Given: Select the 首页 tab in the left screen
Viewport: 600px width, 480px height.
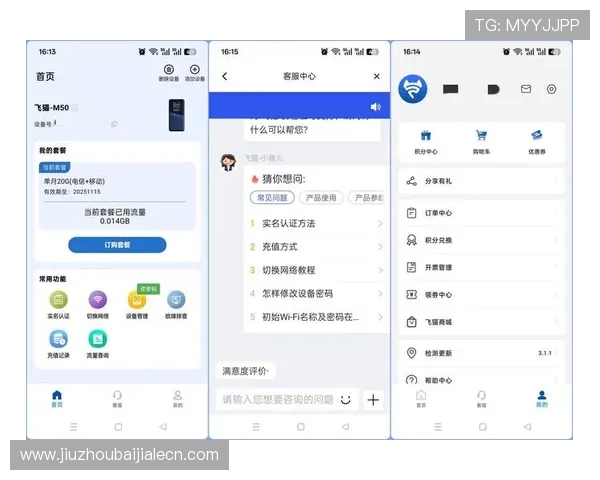Looking at the screenshot, I should [x=57, y=399].
